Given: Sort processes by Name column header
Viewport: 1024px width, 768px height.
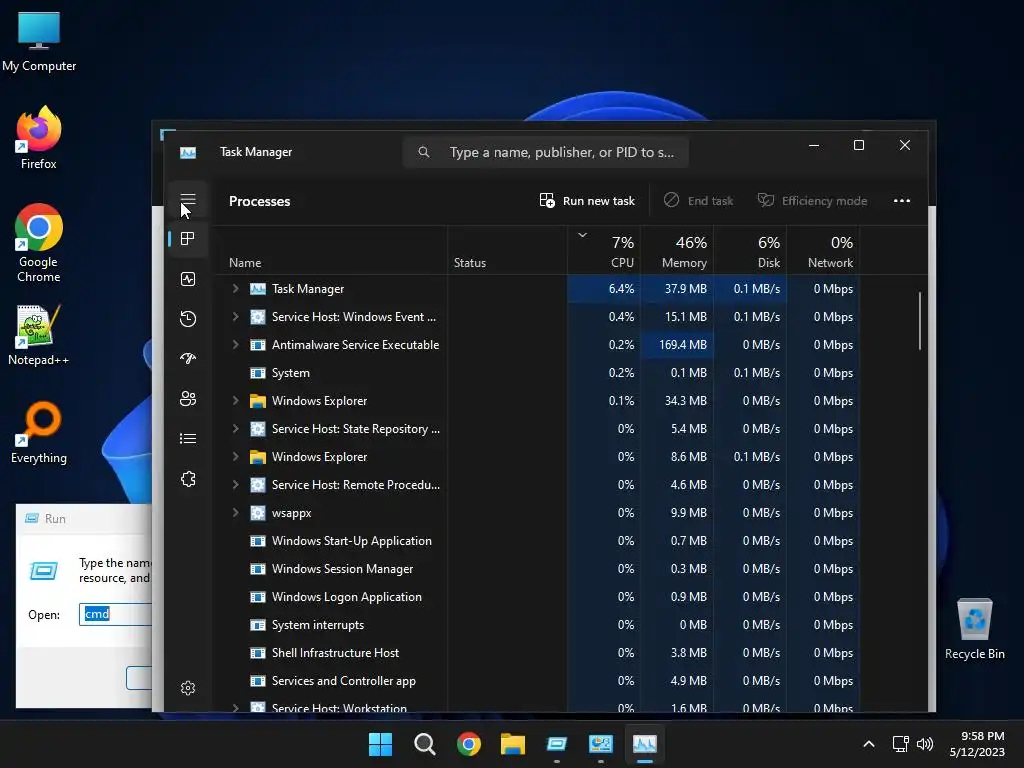Looking at the screenshot, I should 333,250.
